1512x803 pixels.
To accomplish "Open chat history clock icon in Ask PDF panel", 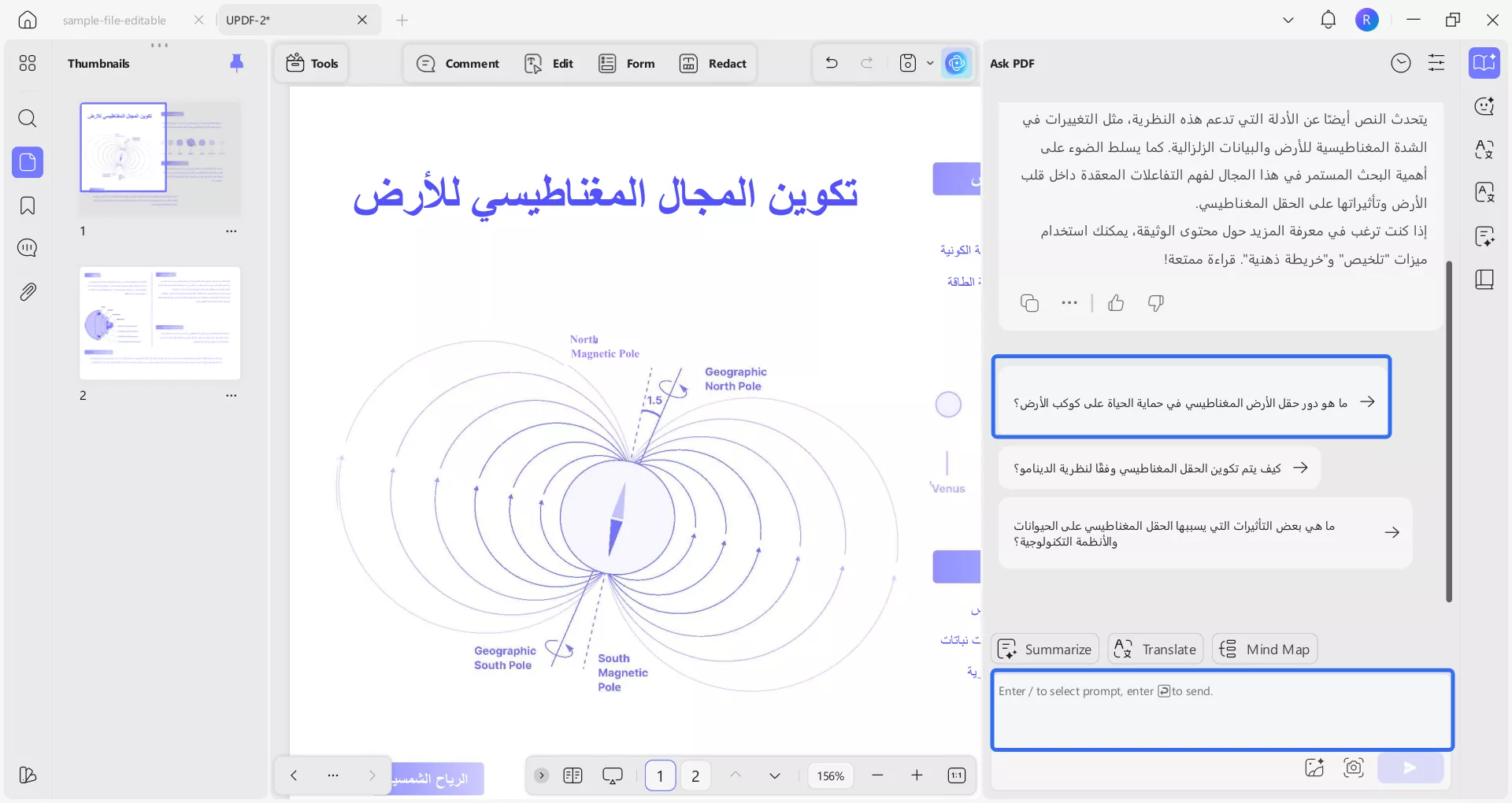I will click(x=1402, y=63).
